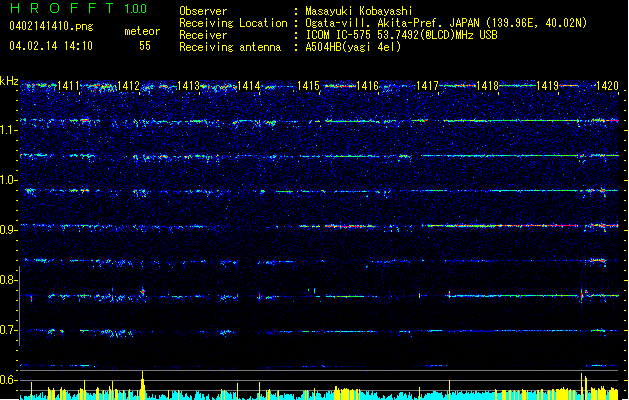Click the 0.9 kHz axis label
The image size is (629, 400).
coord(9,230)
